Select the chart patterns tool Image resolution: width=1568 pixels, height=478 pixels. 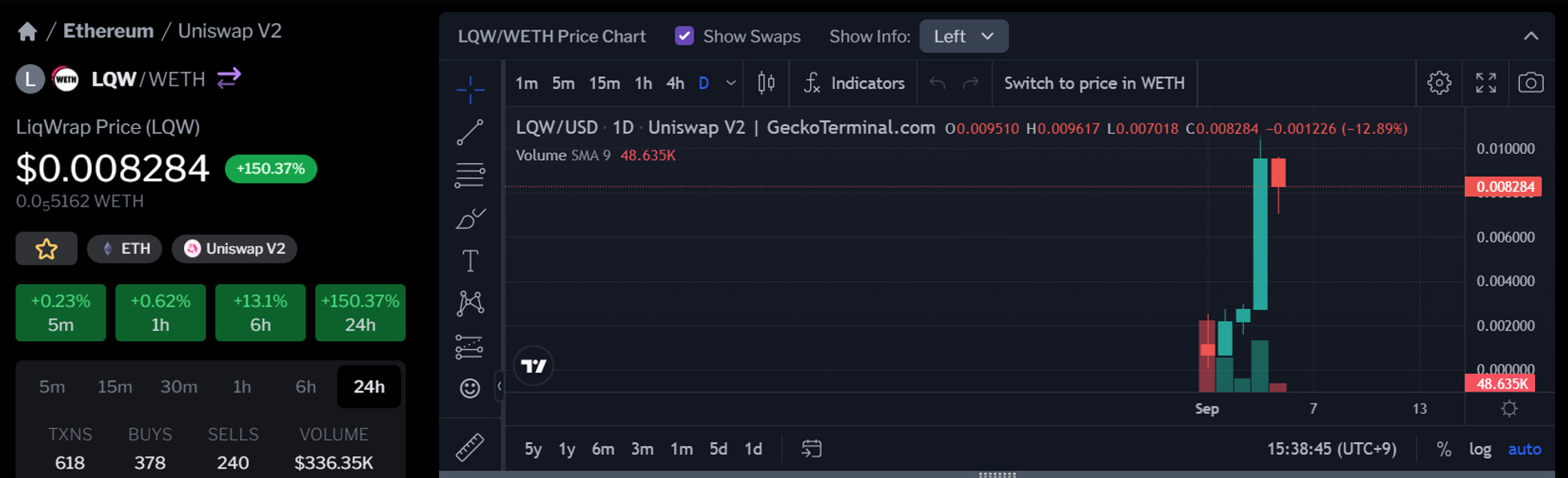(470, 303)
